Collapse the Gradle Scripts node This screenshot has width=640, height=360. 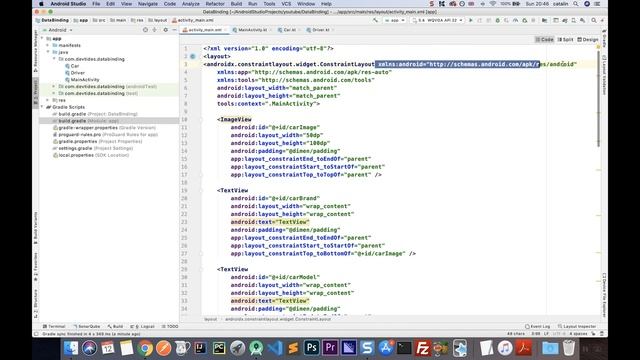[42, 107]
